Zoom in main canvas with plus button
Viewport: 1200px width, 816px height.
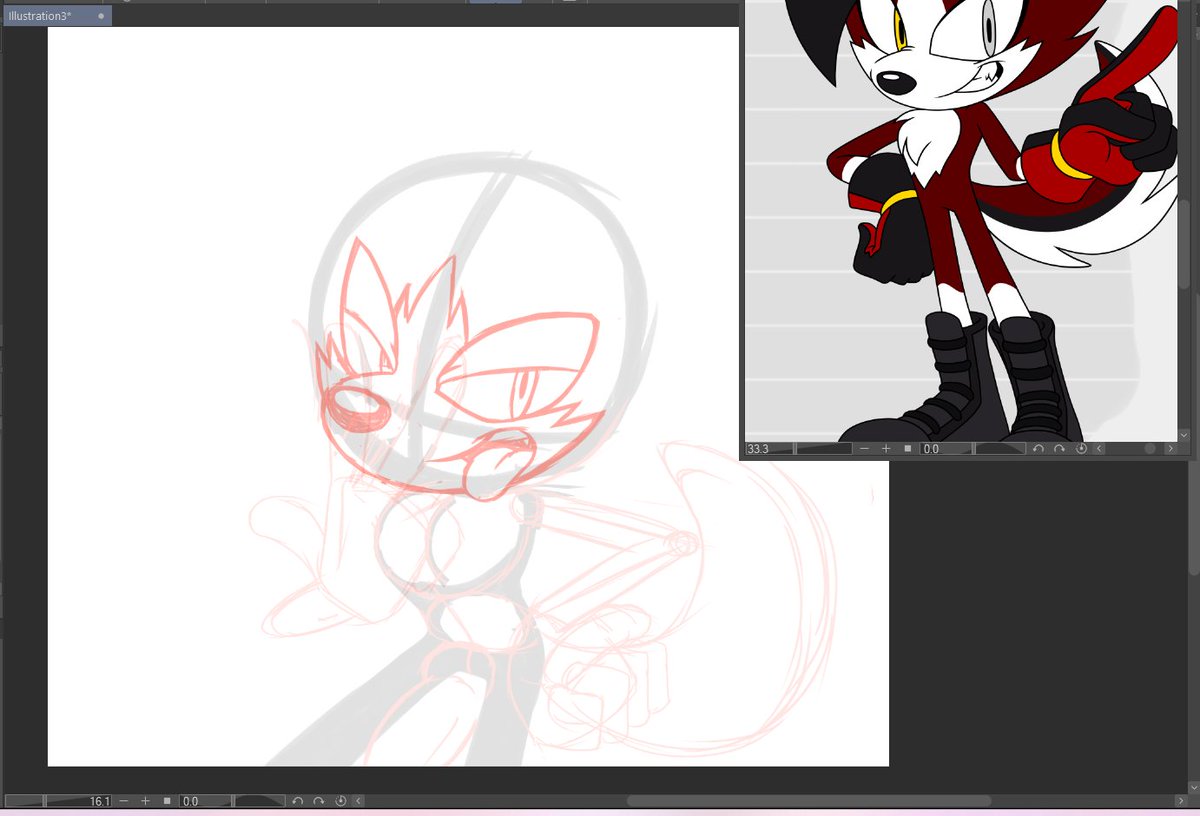tap(145, 801)
